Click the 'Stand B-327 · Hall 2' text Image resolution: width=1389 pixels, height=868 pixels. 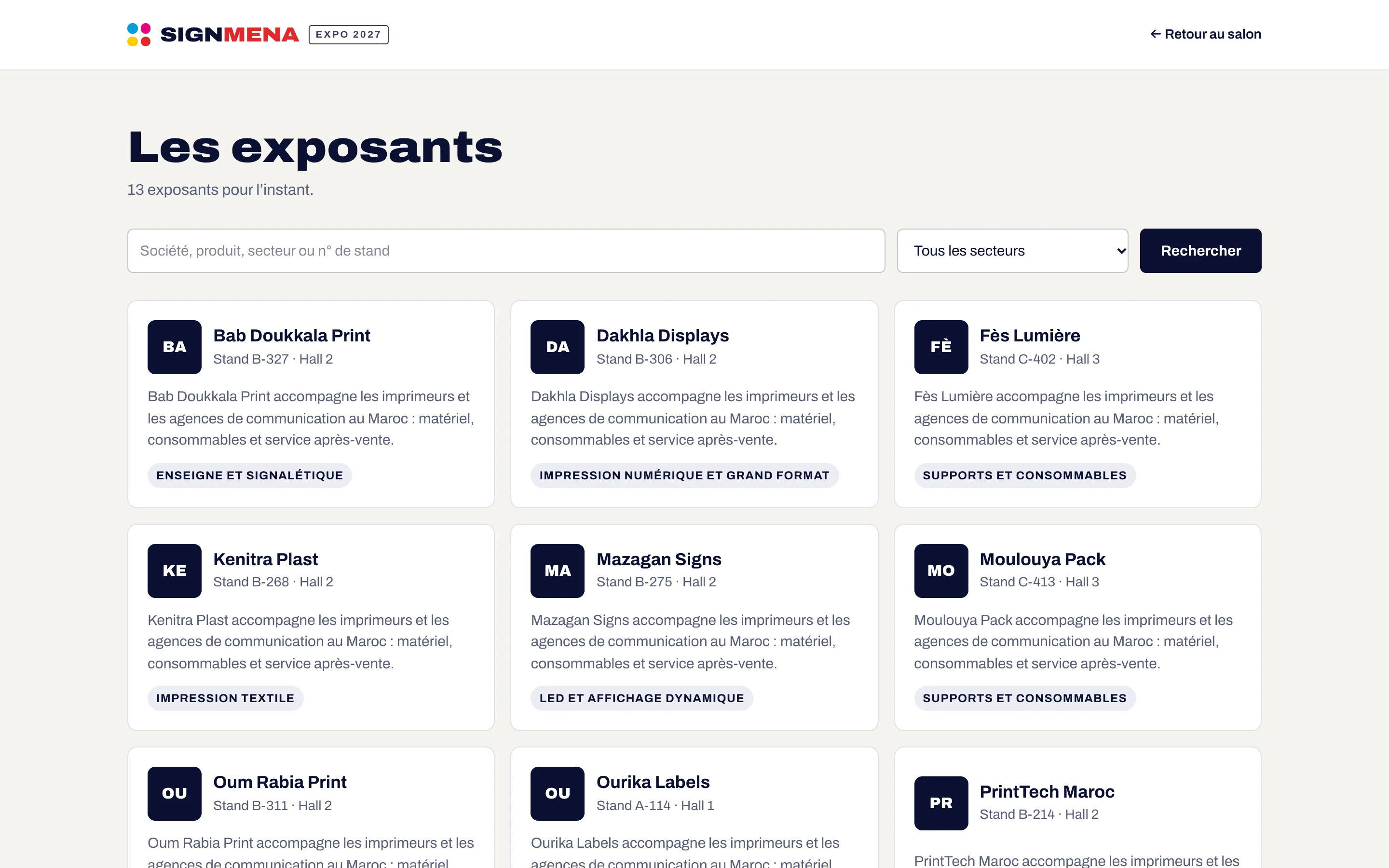coord(272,359)
